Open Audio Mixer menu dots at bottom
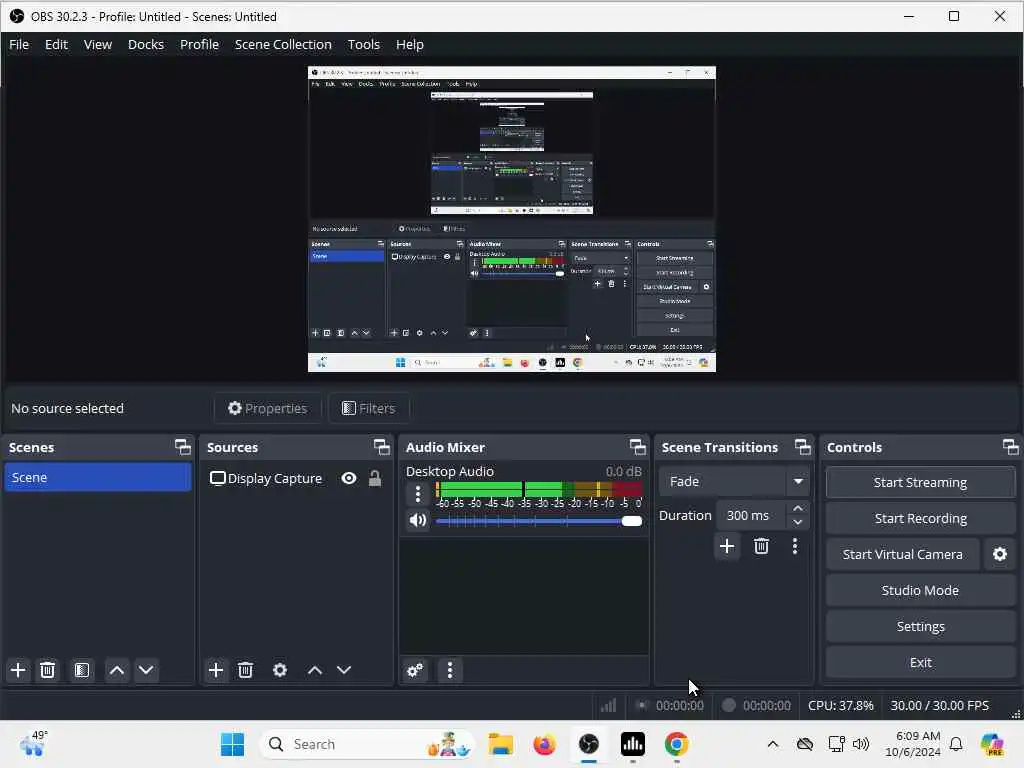 tap(449, 670)
